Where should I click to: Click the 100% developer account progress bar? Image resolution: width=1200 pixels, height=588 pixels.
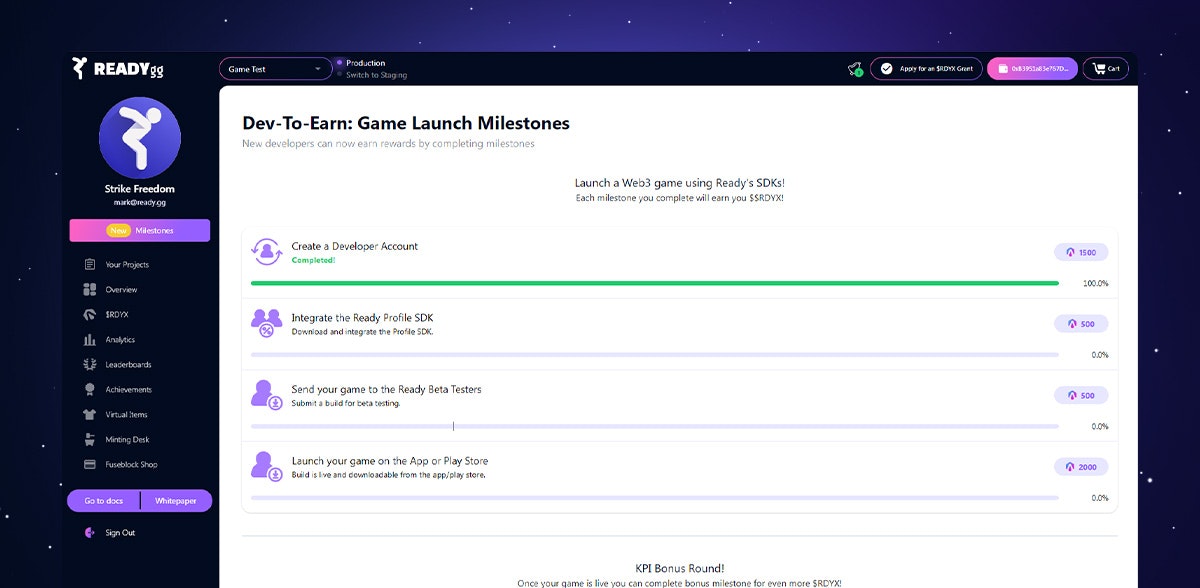click(x=655, y=283)
